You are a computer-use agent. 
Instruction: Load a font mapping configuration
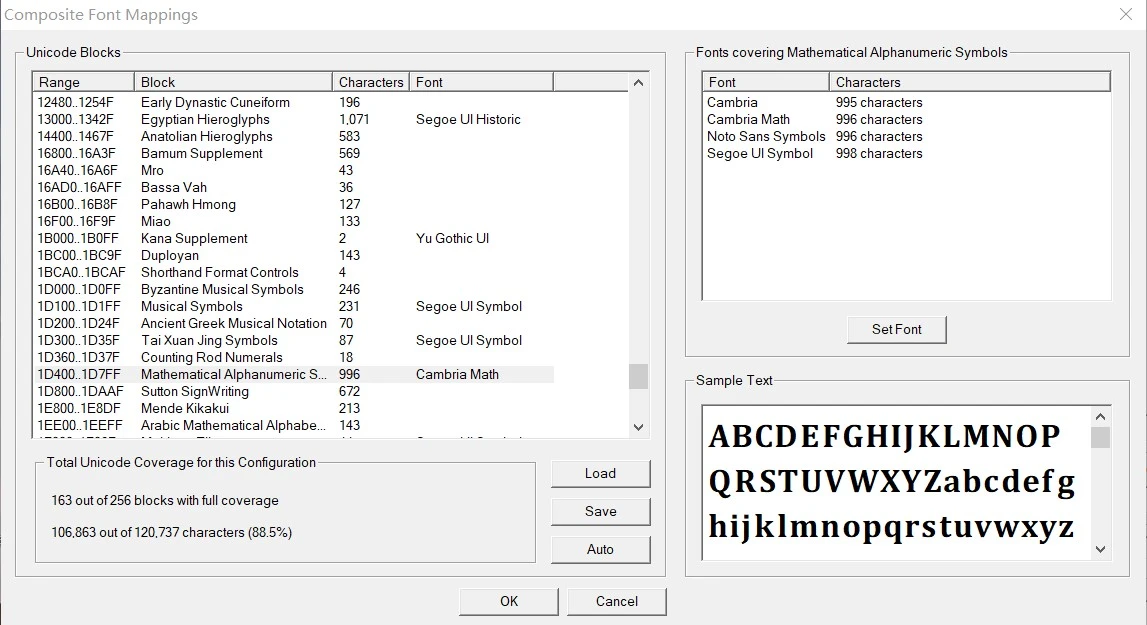coord(600,474)
